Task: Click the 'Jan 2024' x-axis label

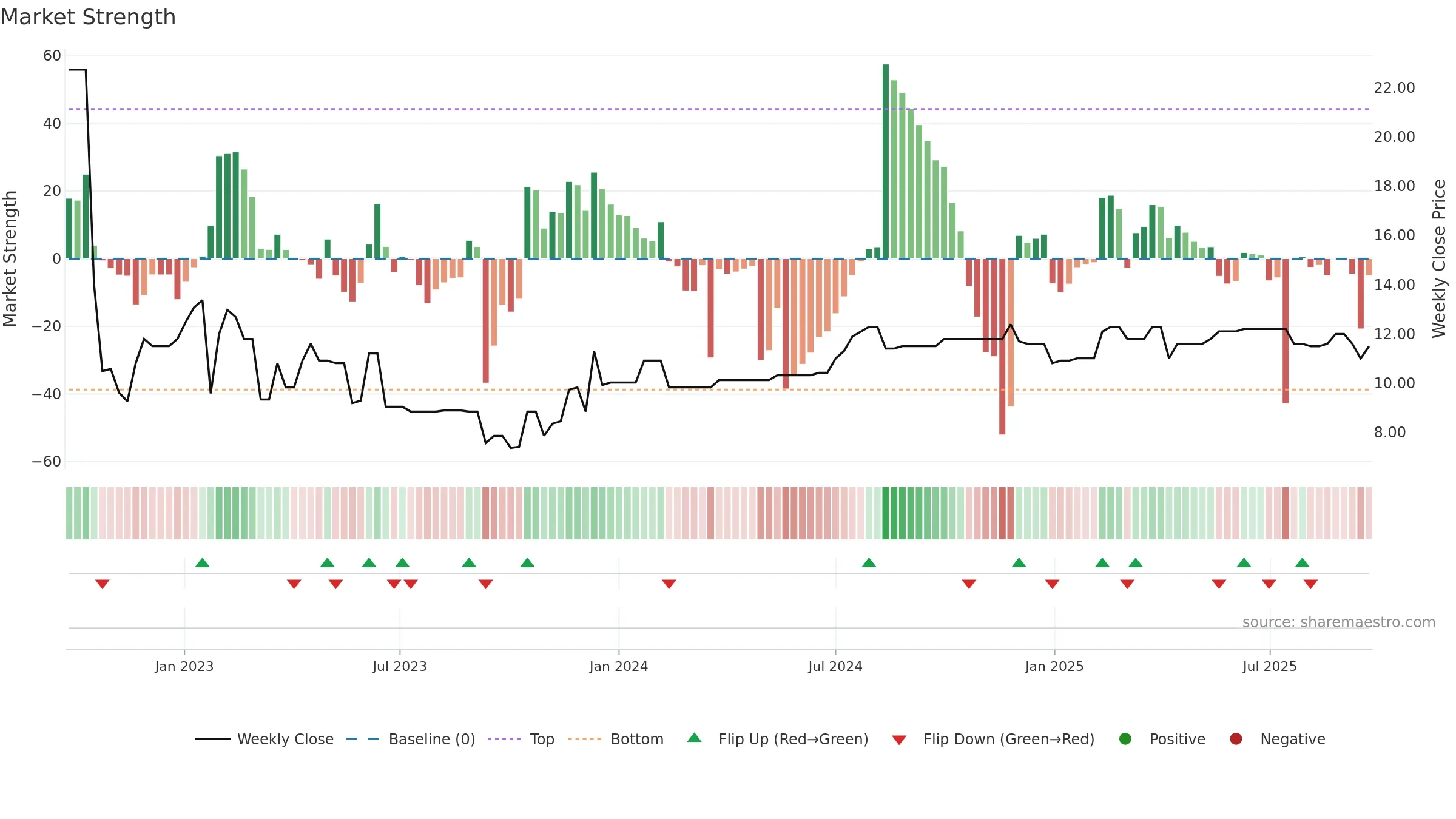Action: pyautogui.click(x=619, y=666)
